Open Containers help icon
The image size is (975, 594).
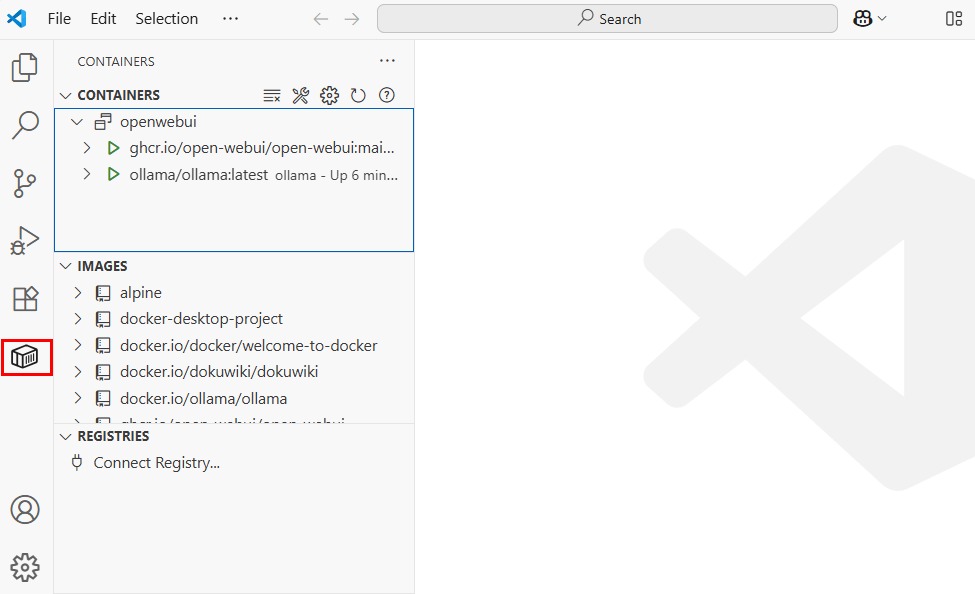[x=387, y=96]
